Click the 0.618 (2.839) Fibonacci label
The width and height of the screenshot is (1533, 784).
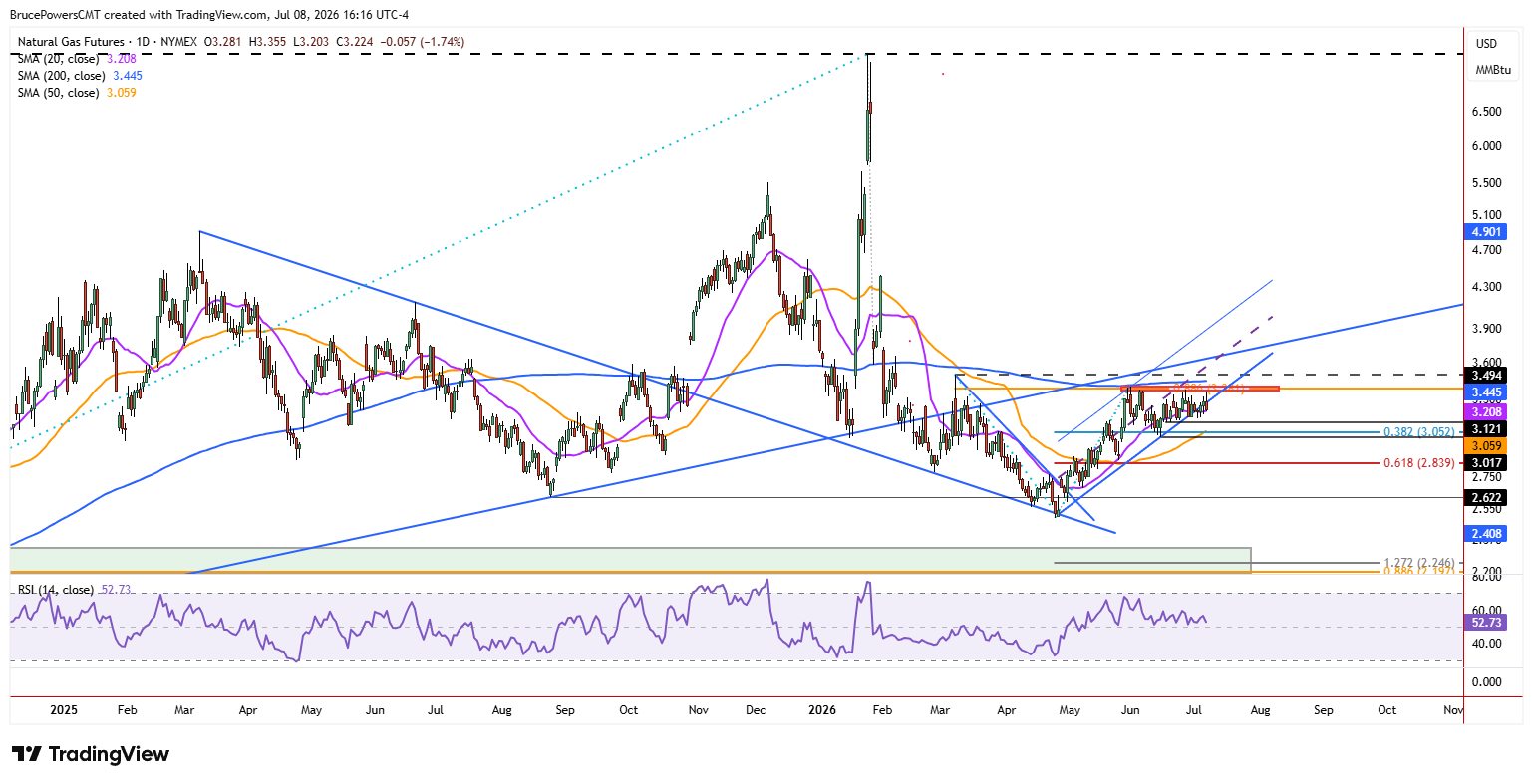coord(1419,463)
